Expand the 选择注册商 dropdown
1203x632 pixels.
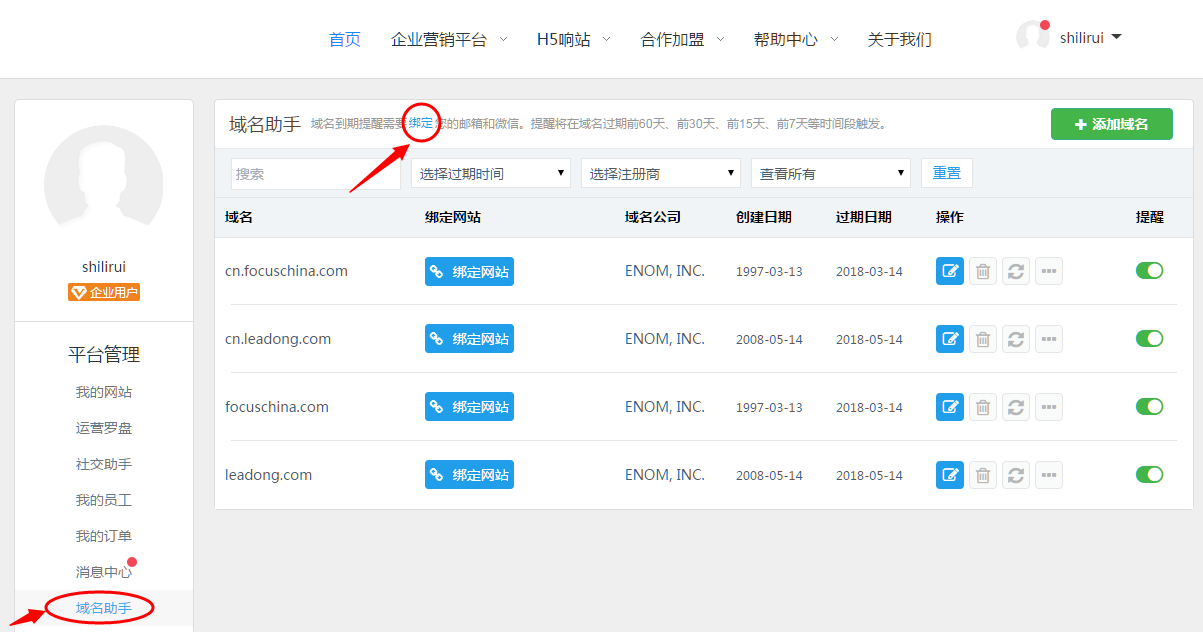(660, 174)
